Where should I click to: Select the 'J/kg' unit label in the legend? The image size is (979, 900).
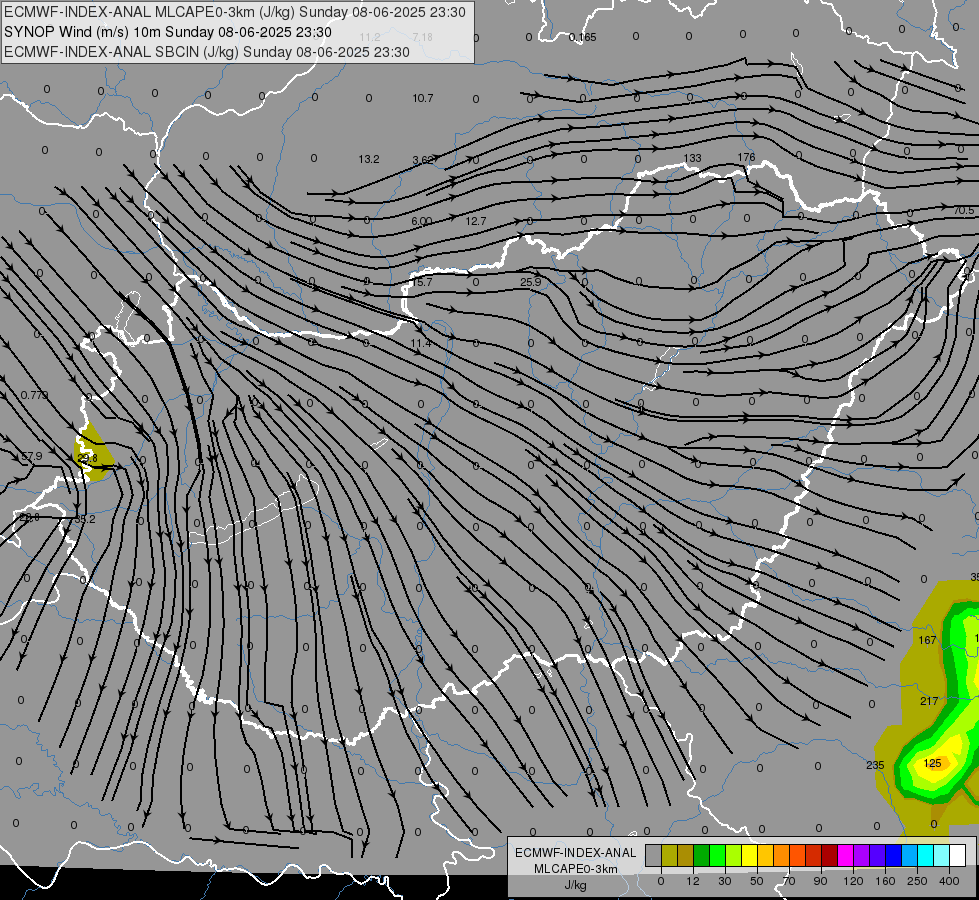(x=575, y=884)
